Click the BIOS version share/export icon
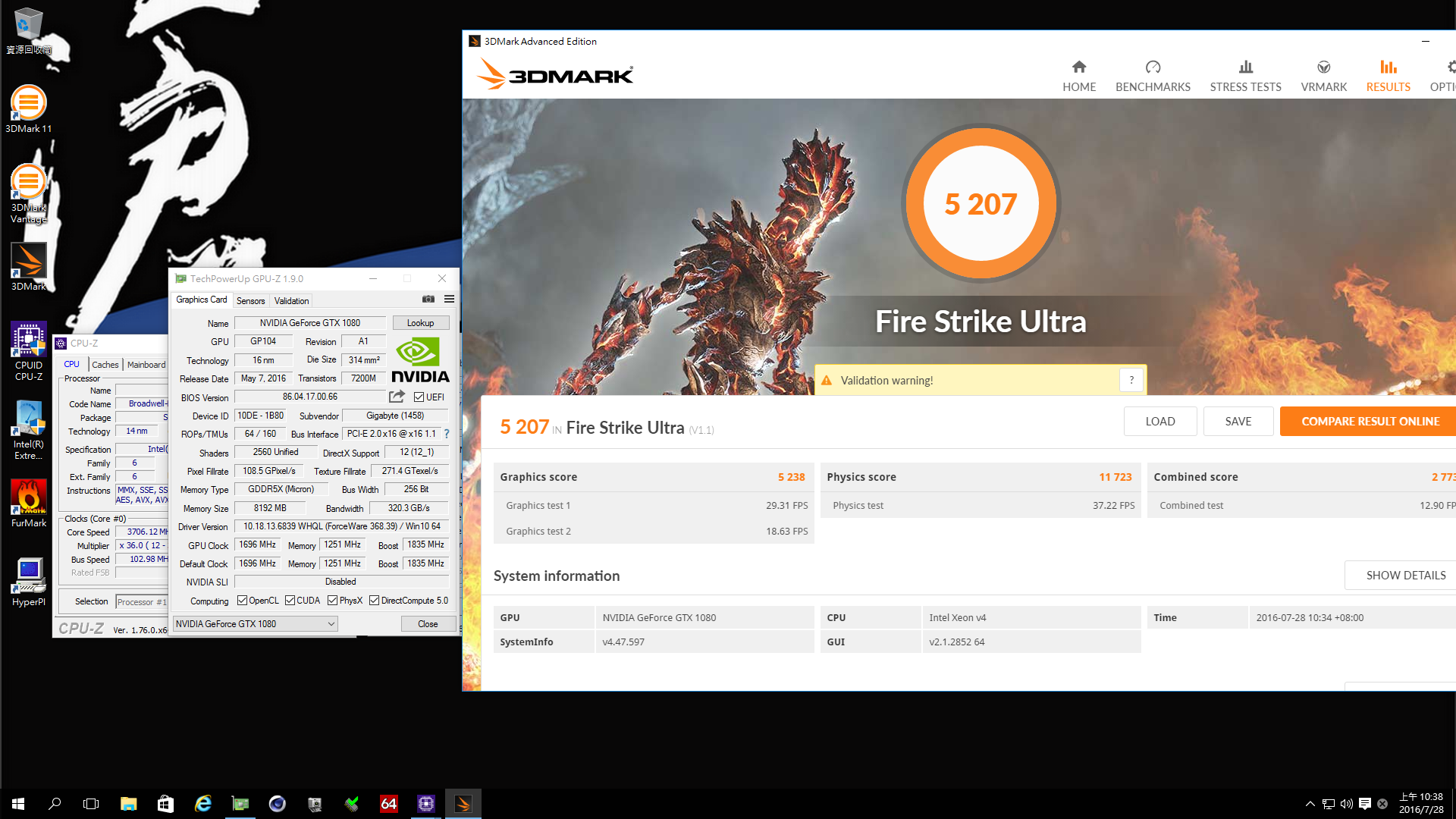 pos(397,397)
